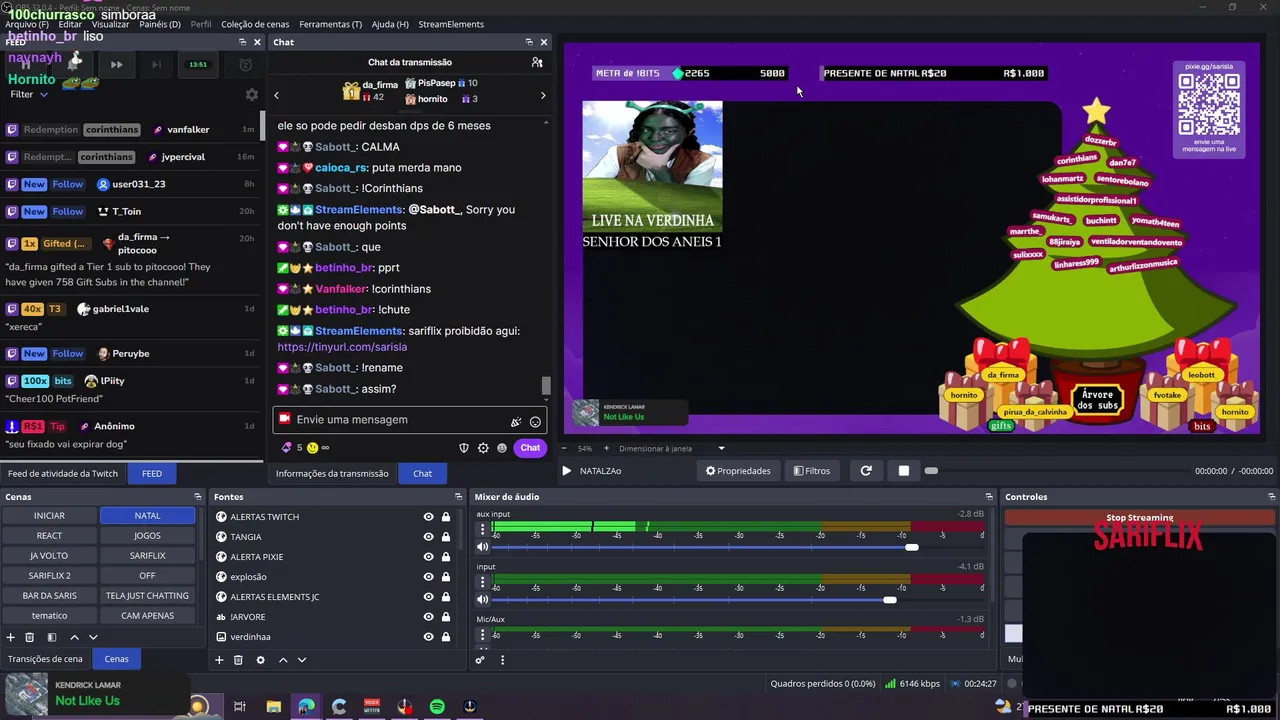The image size is (1280, 720).
Task: Open chat community users icon
Action: point(537,62)
